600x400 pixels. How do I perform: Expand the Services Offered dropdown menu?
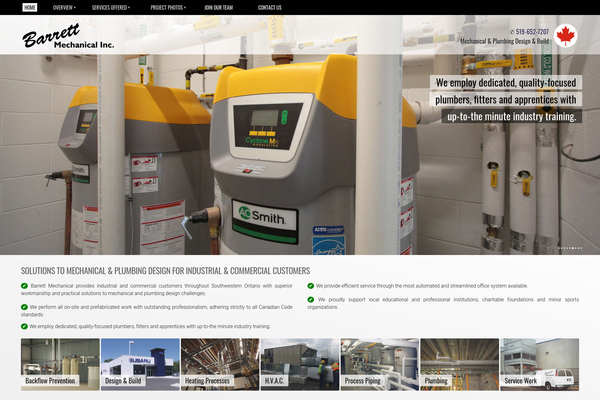click(112, 7)
